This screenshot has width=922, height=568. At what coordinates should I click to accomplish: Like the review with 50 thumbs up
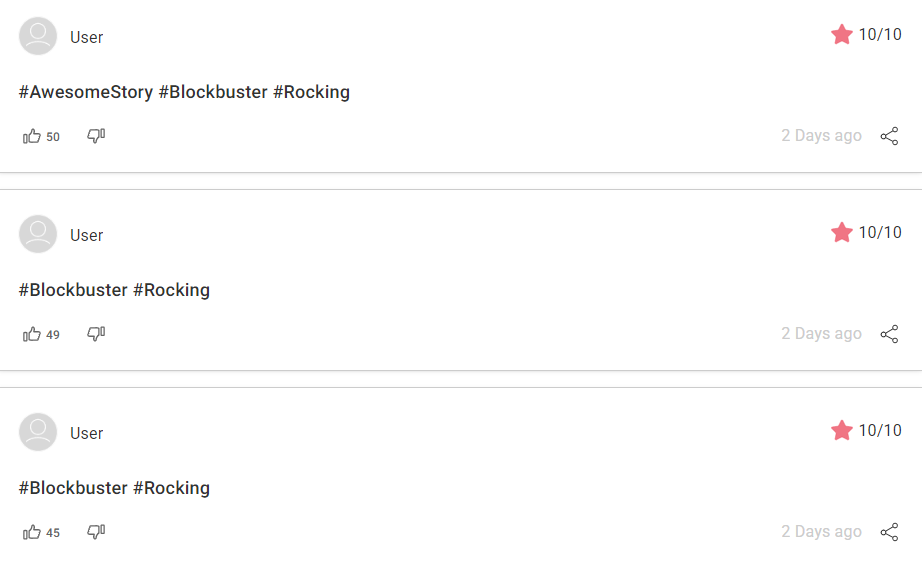coord(32,136)
